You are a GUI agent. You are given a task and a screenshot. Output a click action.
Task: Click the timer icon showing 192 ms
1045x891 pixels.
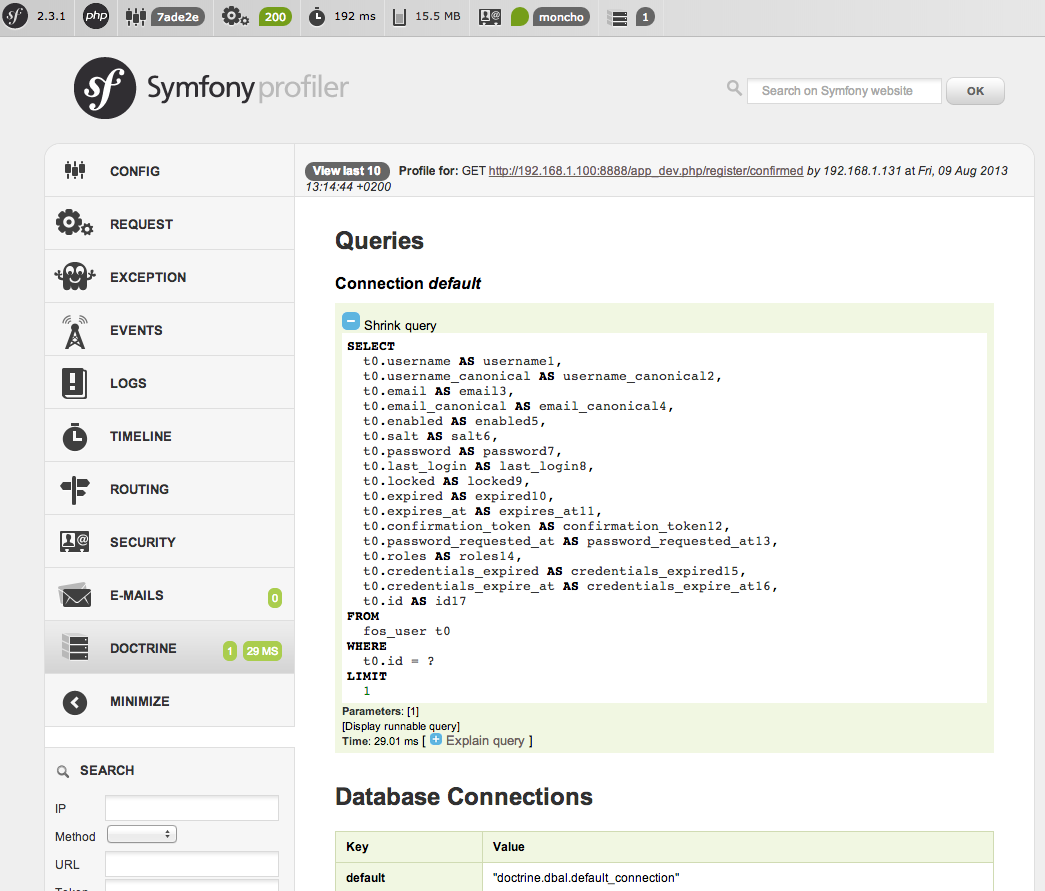[317, 17]
